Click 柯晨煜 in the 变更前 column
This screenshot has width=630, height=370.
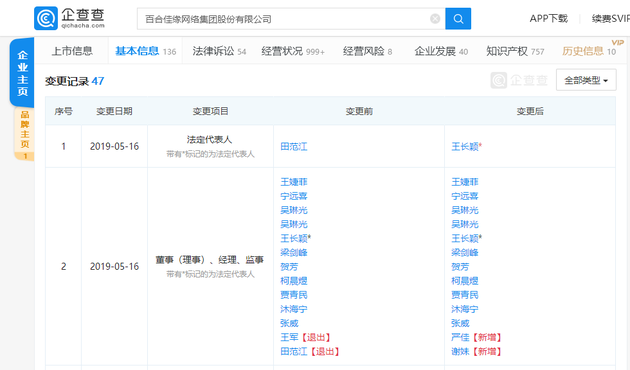294,281
